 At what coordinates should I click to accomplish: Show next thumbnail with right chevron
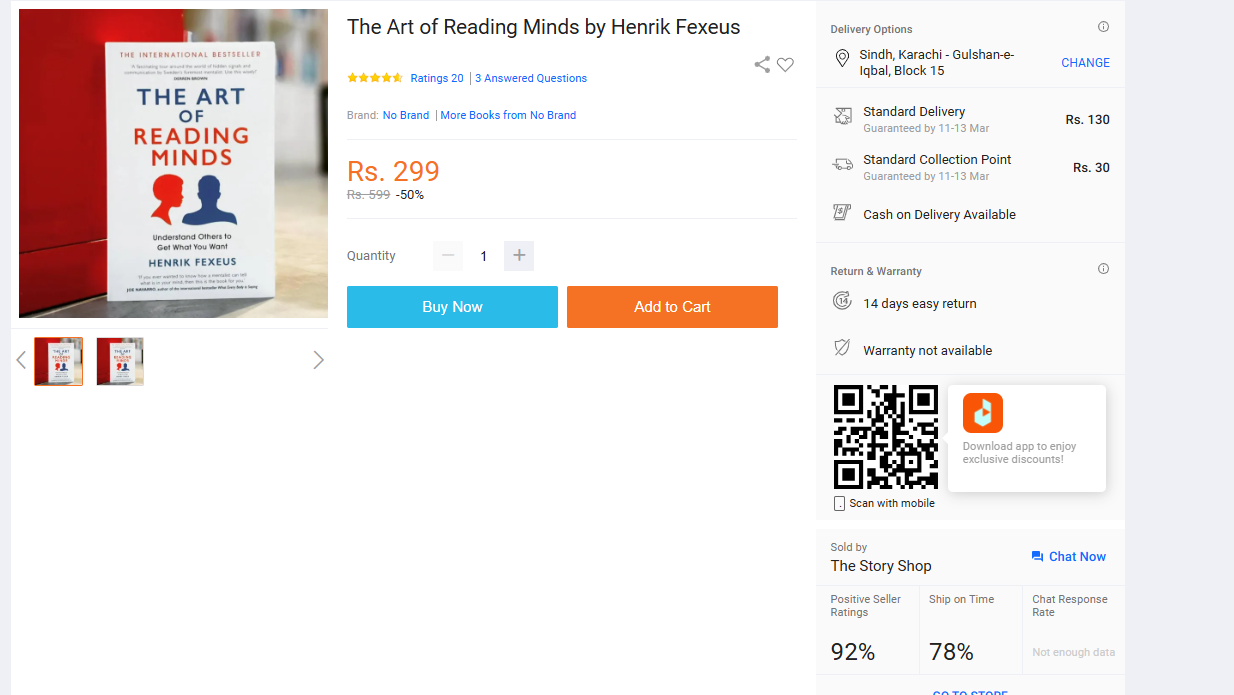318,360
